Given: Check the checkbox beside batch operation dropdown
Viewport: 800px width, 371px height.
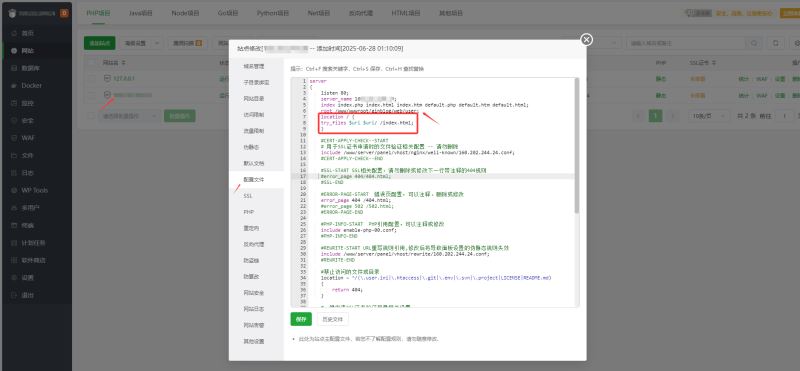Looking at the screenshot, I should pyautogui.click(x=91, y=116).
